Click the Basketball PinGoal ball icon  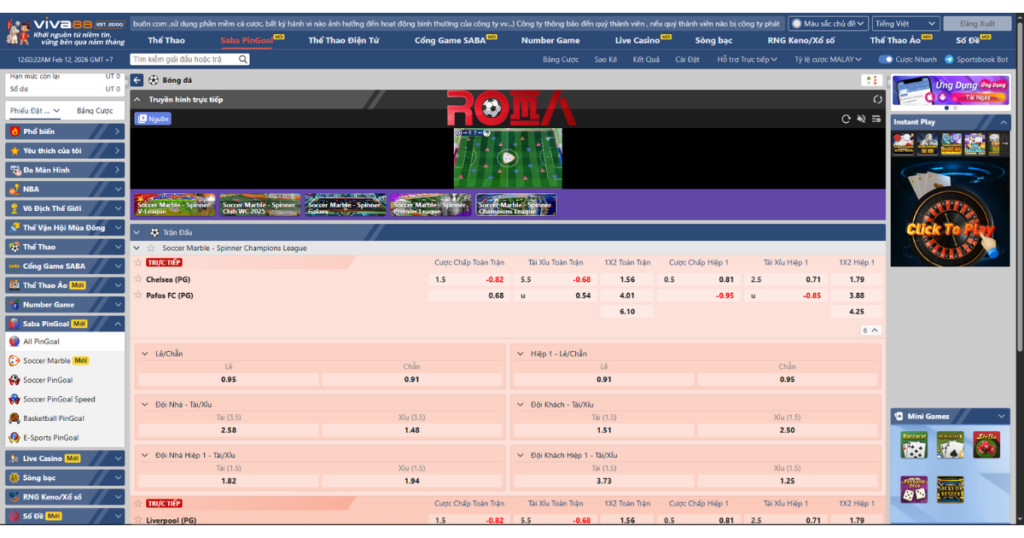click(14, 418)
